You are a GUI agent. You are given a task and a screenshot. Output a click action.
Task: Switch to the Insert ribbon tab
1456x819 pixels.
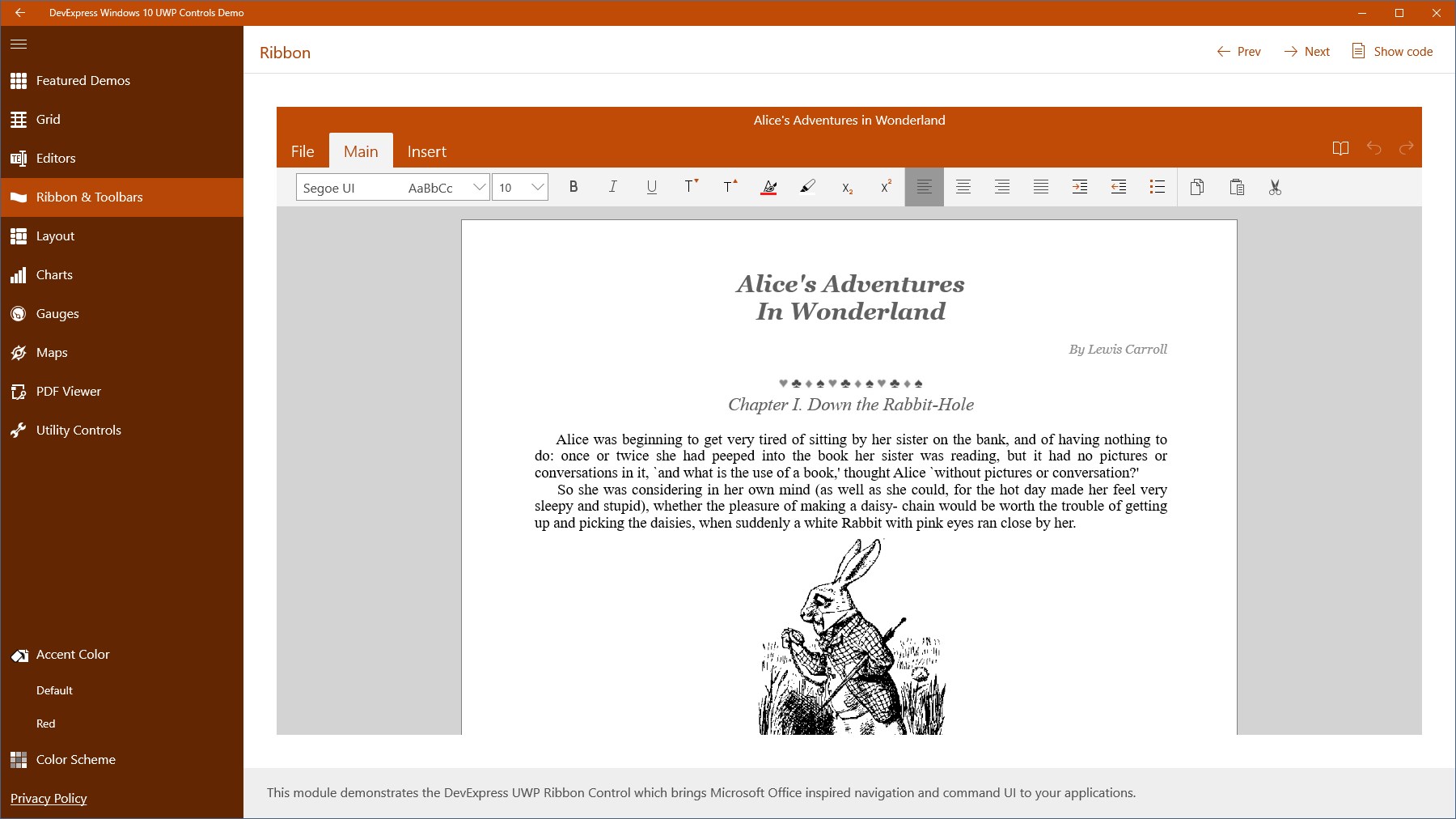[427, 151]
